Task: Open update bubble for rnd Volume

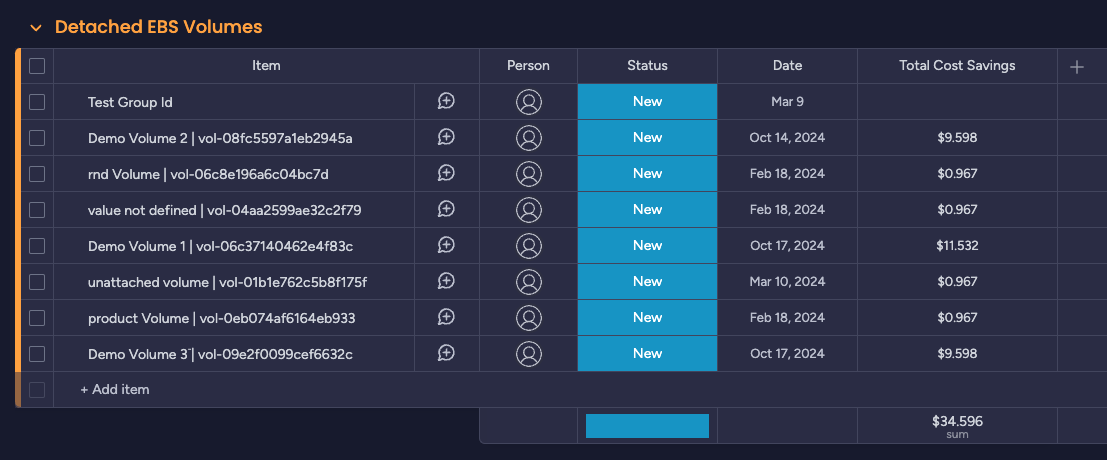Action: [x=445, y=174]
